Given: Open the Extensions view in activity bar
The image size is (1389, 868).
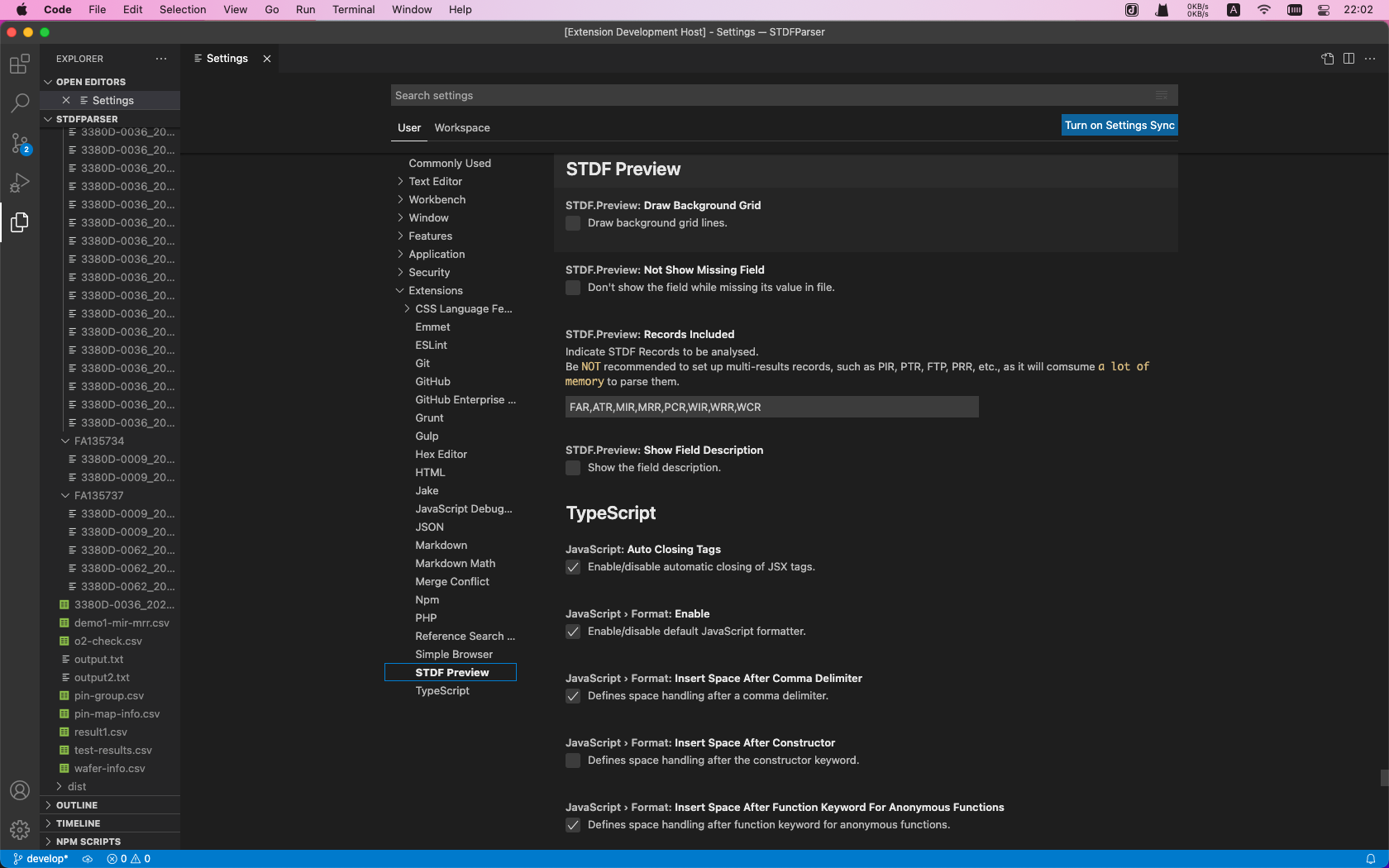Looking at the screenshot, I should tap(20, 64).
